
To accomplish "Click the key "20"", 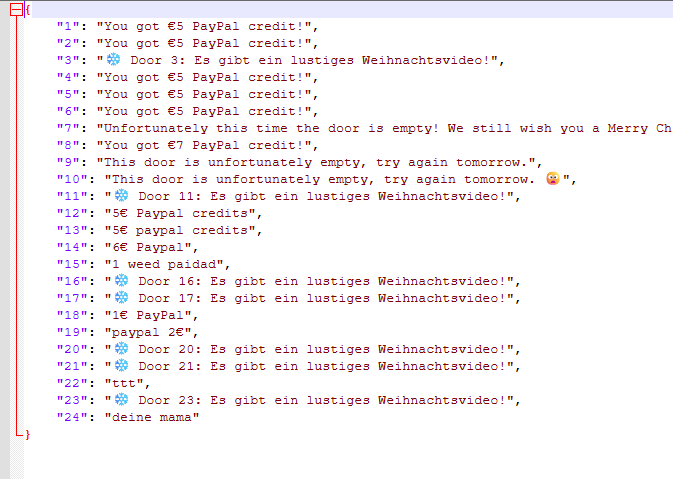I will 72,349.
